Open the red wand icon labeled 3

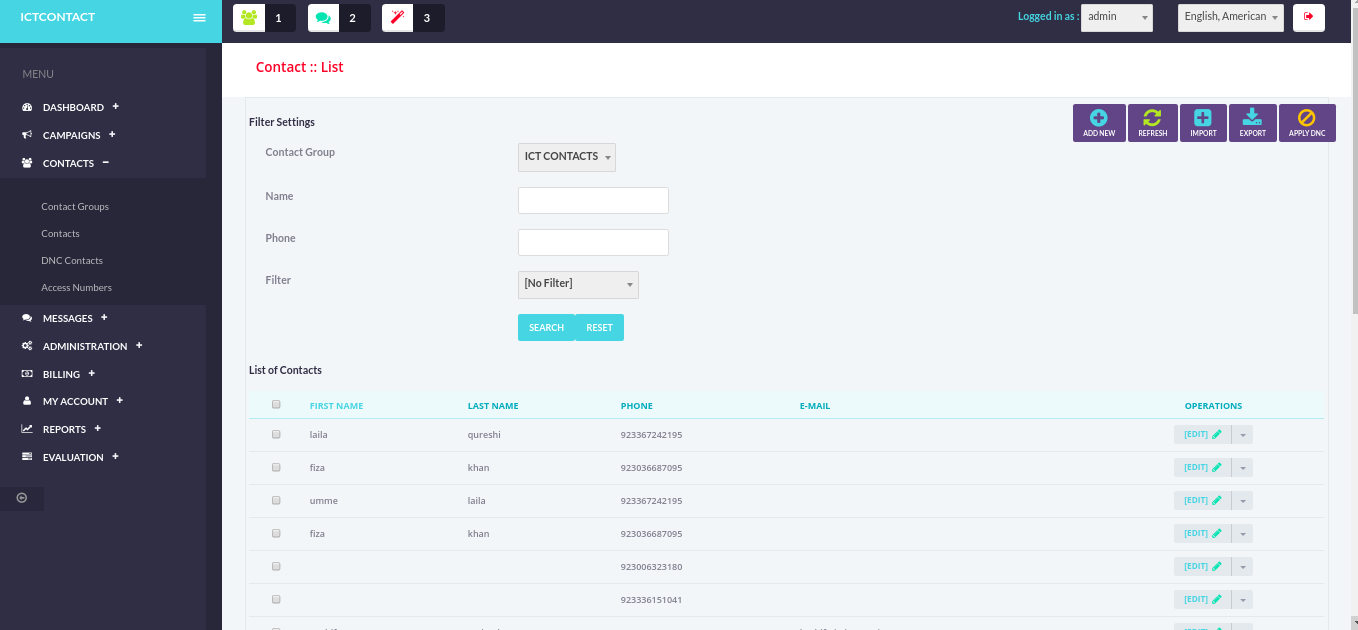tap(398, 18)
